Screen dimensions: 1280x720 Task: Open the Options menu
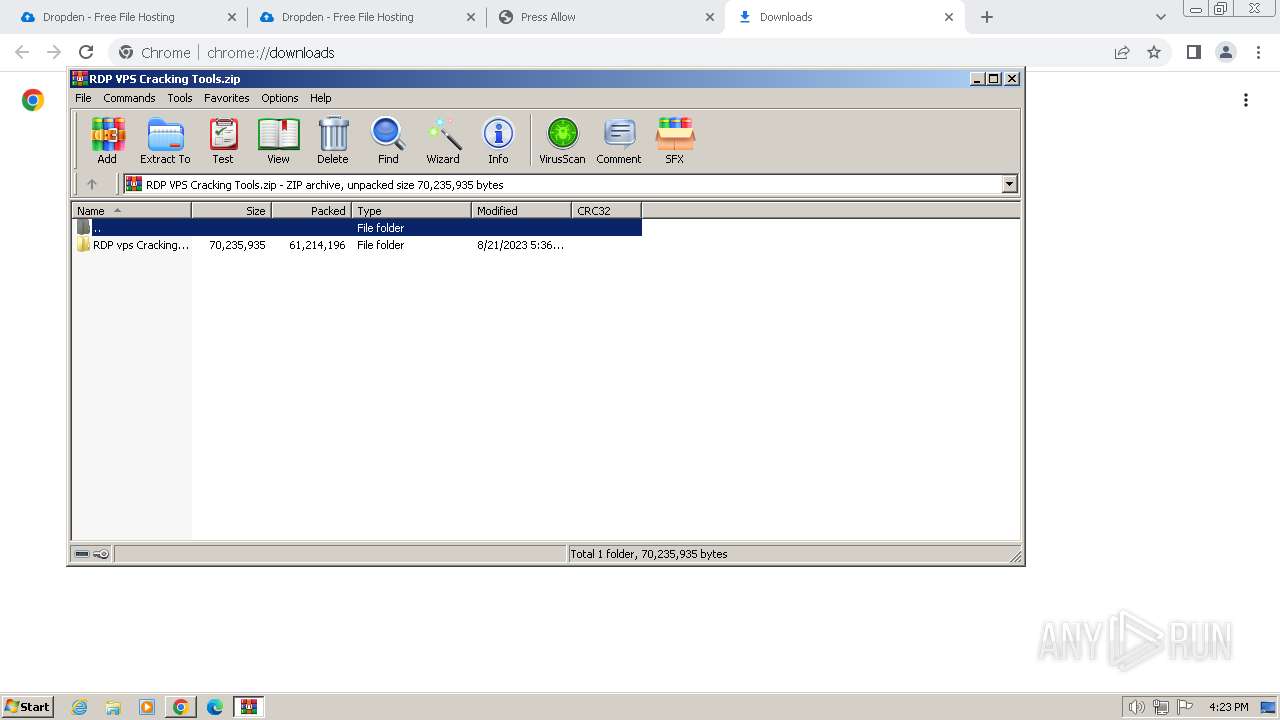click(x=280, y=98)
